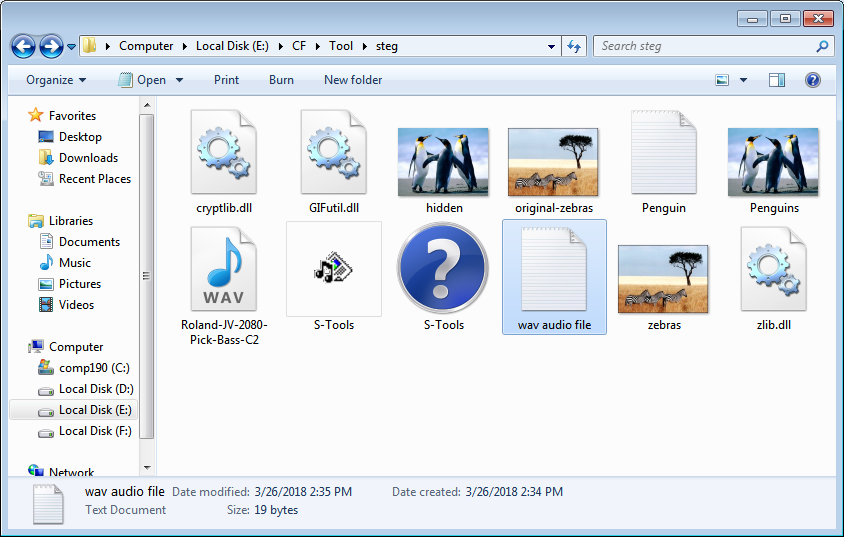Select the S-Tools help file icon
844x537 pixels.
(443, 269)
